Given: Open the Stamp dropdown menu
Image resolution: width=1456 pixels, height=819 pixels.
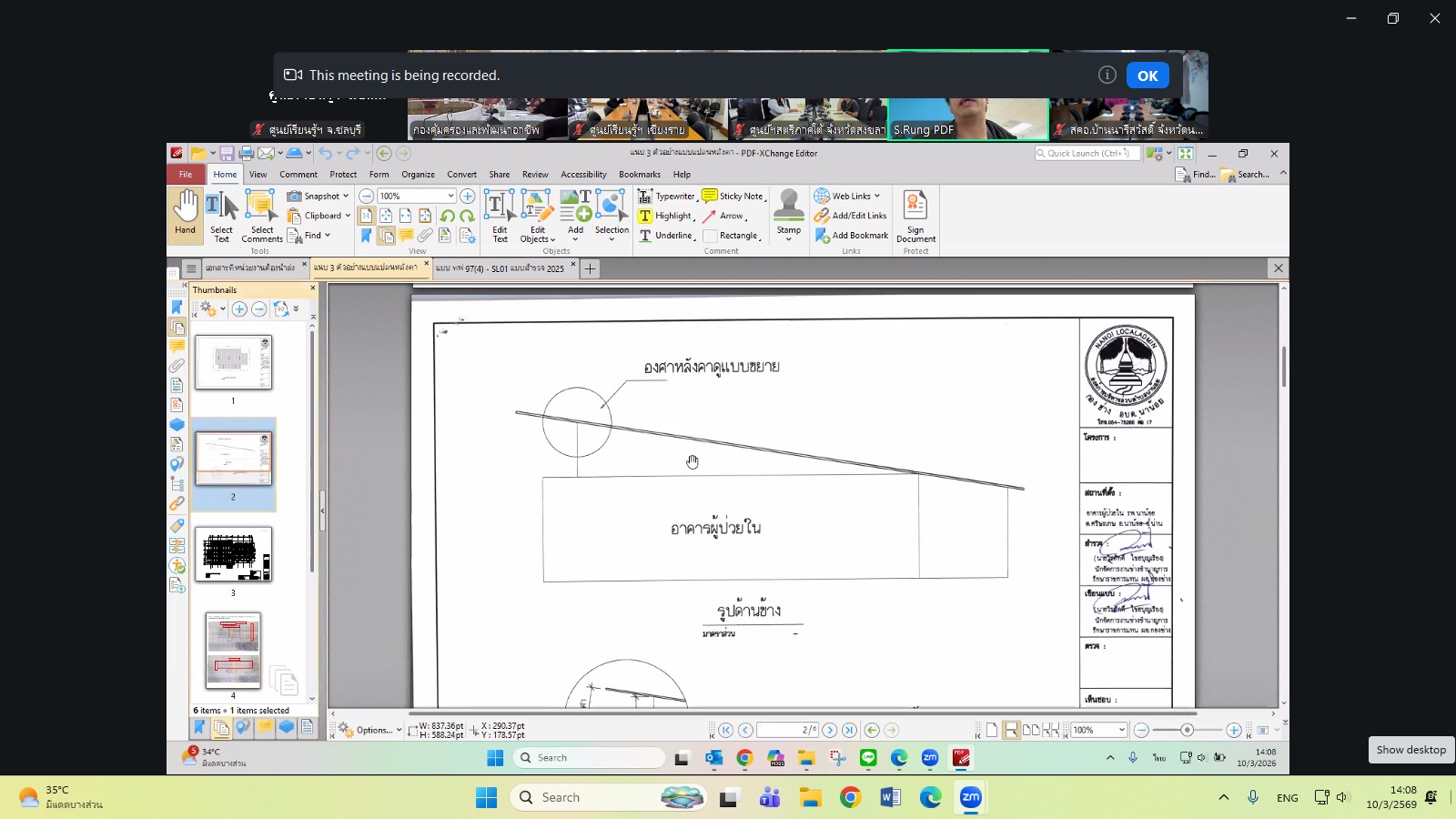Looking at the screenshot, I should click(789, 240).
